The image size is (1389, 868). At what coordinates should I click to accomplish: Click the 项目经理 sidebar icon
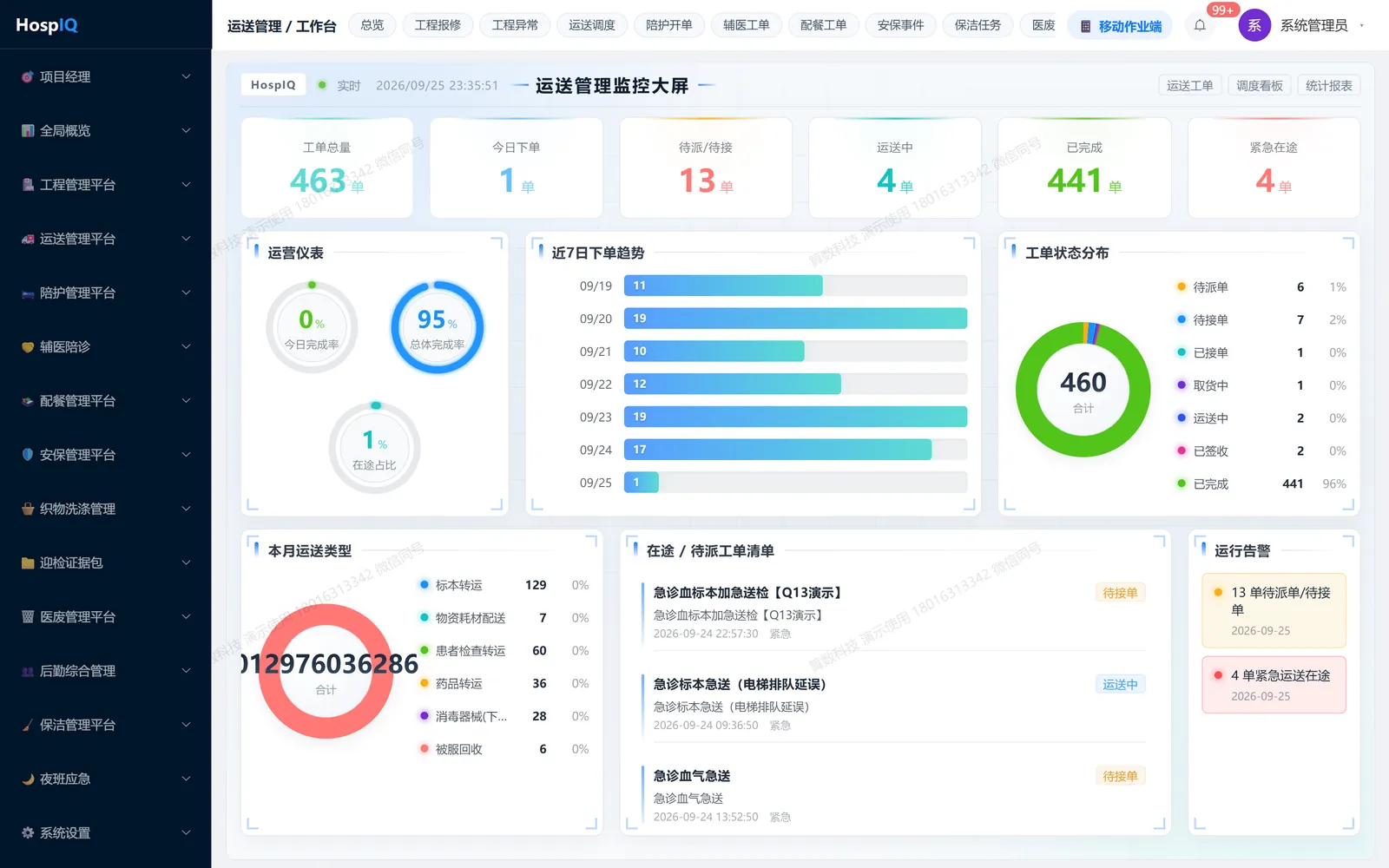(x=28, y=76)
